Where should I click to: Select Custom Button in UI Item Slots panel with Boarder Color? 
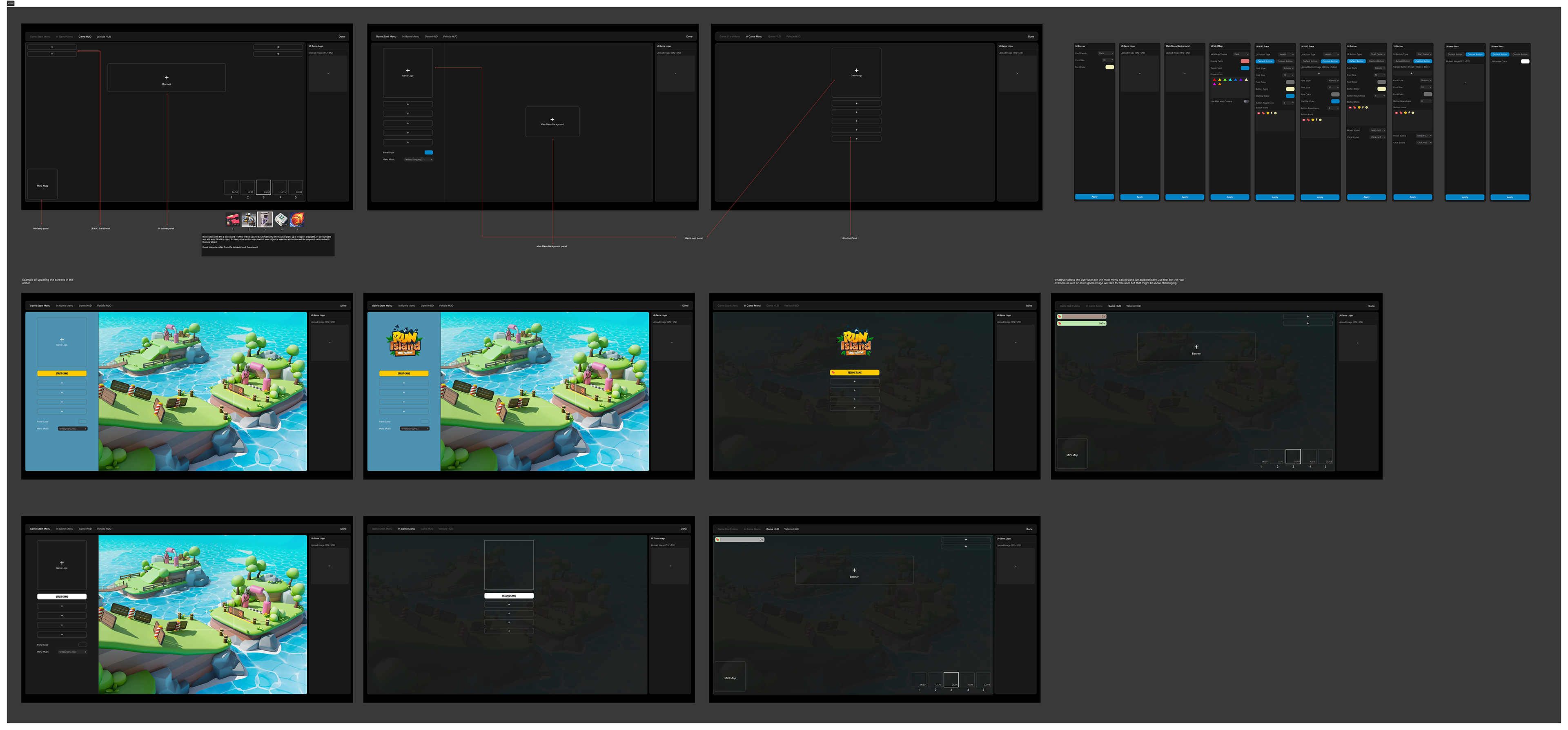[x=1521, y=55]
